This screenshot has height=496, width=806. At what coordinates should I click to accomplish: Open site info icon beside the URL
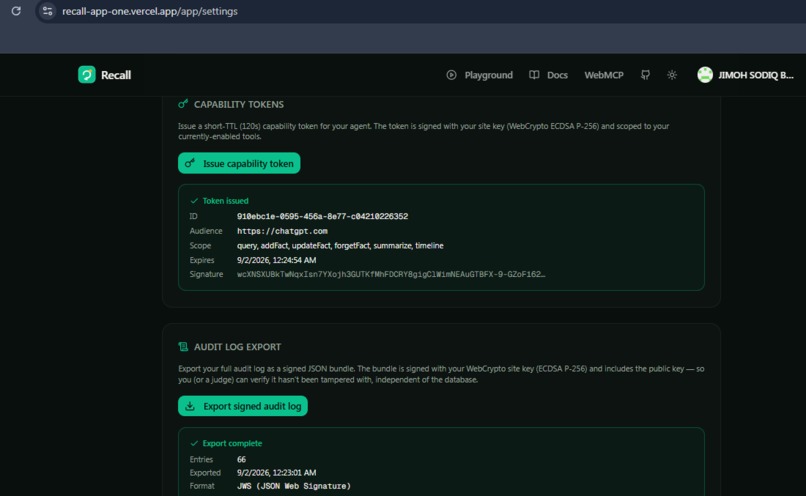pos(47,11)
